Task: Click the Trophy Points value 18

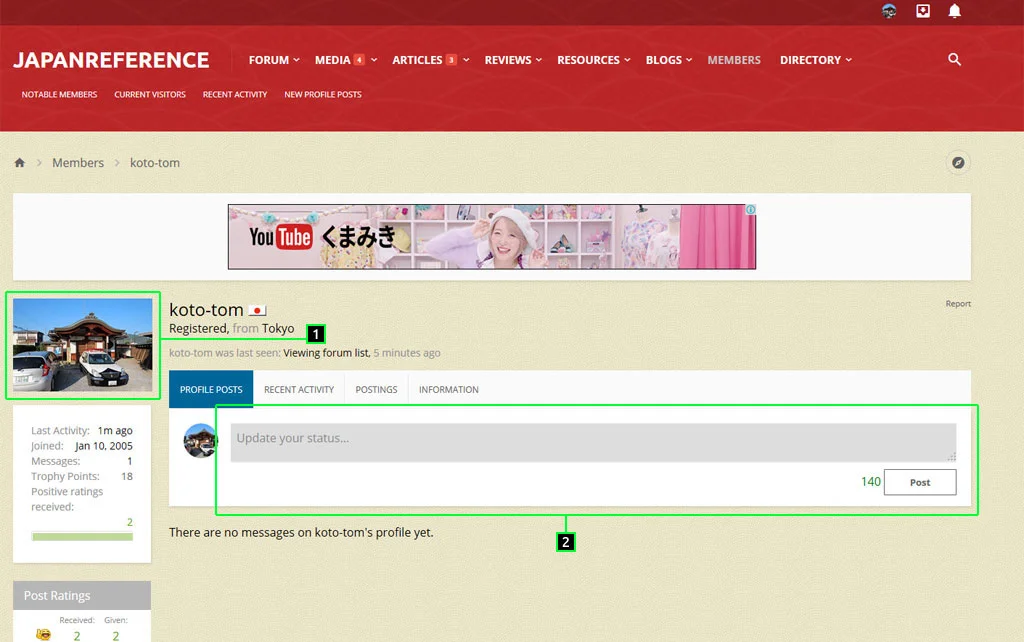Action: pos(127,476)
